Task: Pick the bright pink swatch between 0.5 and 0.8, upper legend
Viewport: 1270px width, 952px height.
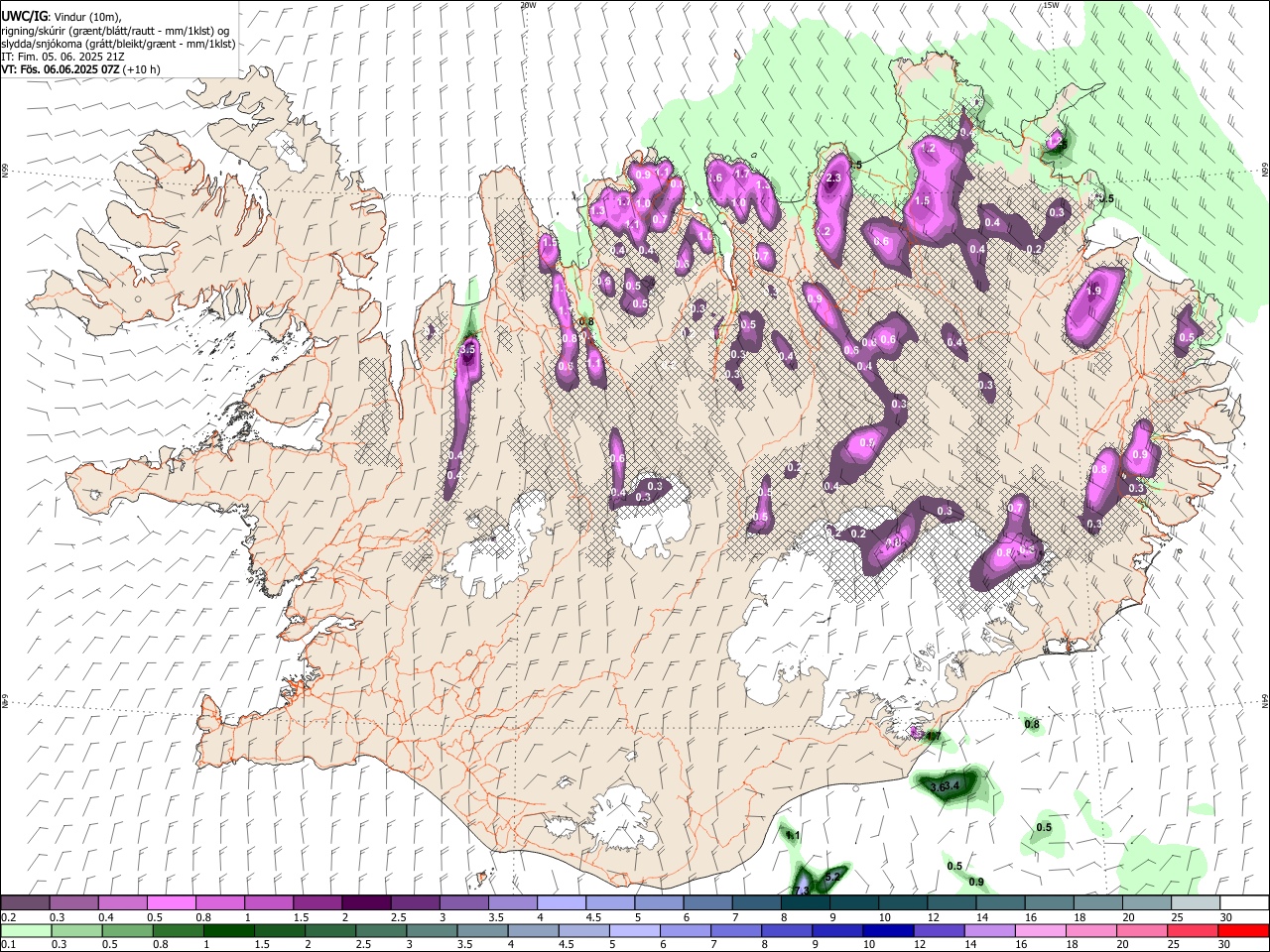Action: (171, 902)
